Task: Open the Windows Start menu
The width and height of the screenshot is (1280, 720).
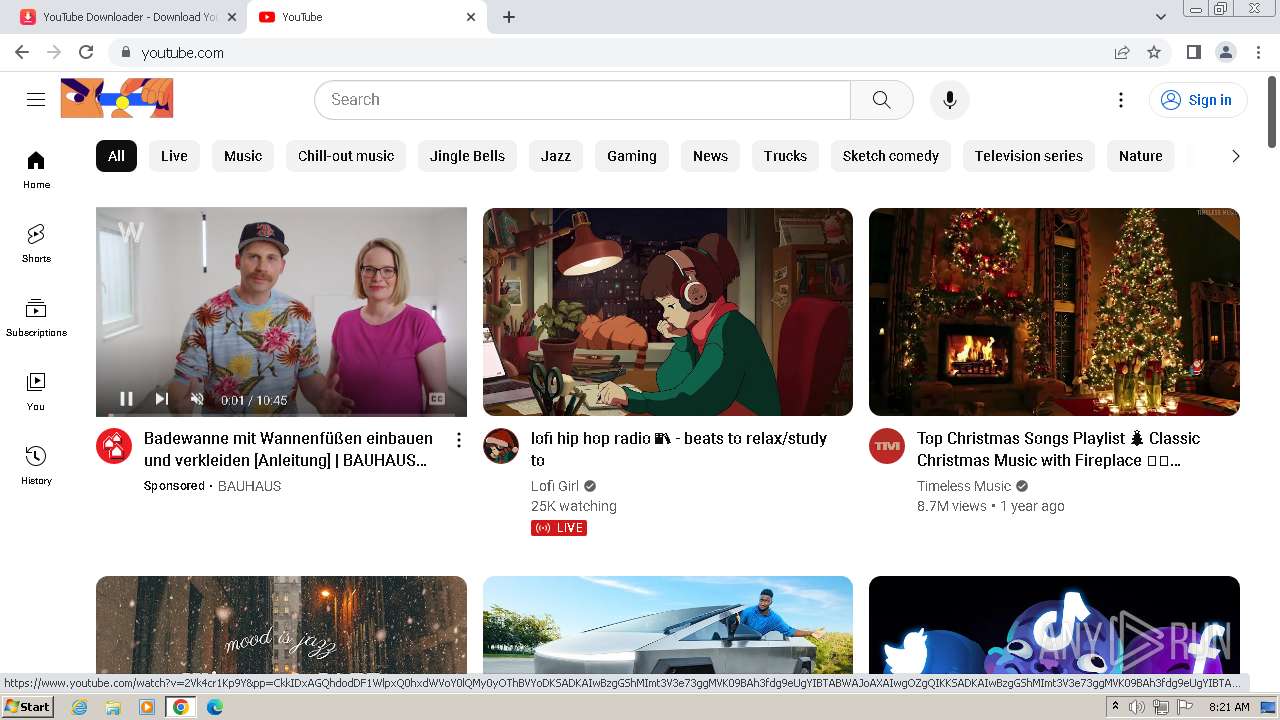Action: [27, 707]
